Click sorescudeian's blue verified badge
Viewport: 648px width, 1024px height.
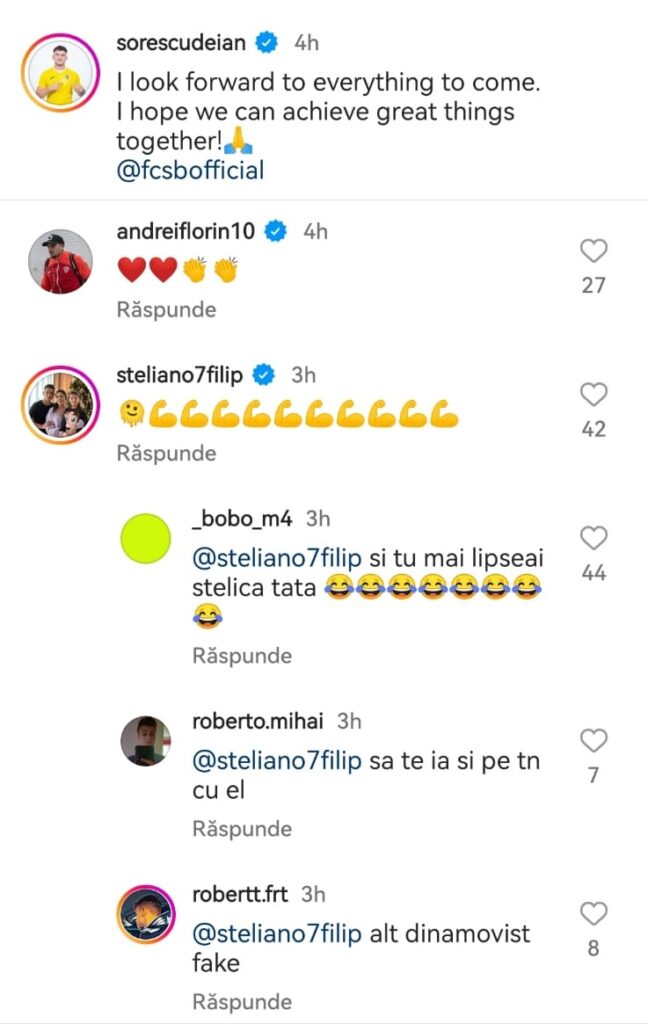(266, 43)
